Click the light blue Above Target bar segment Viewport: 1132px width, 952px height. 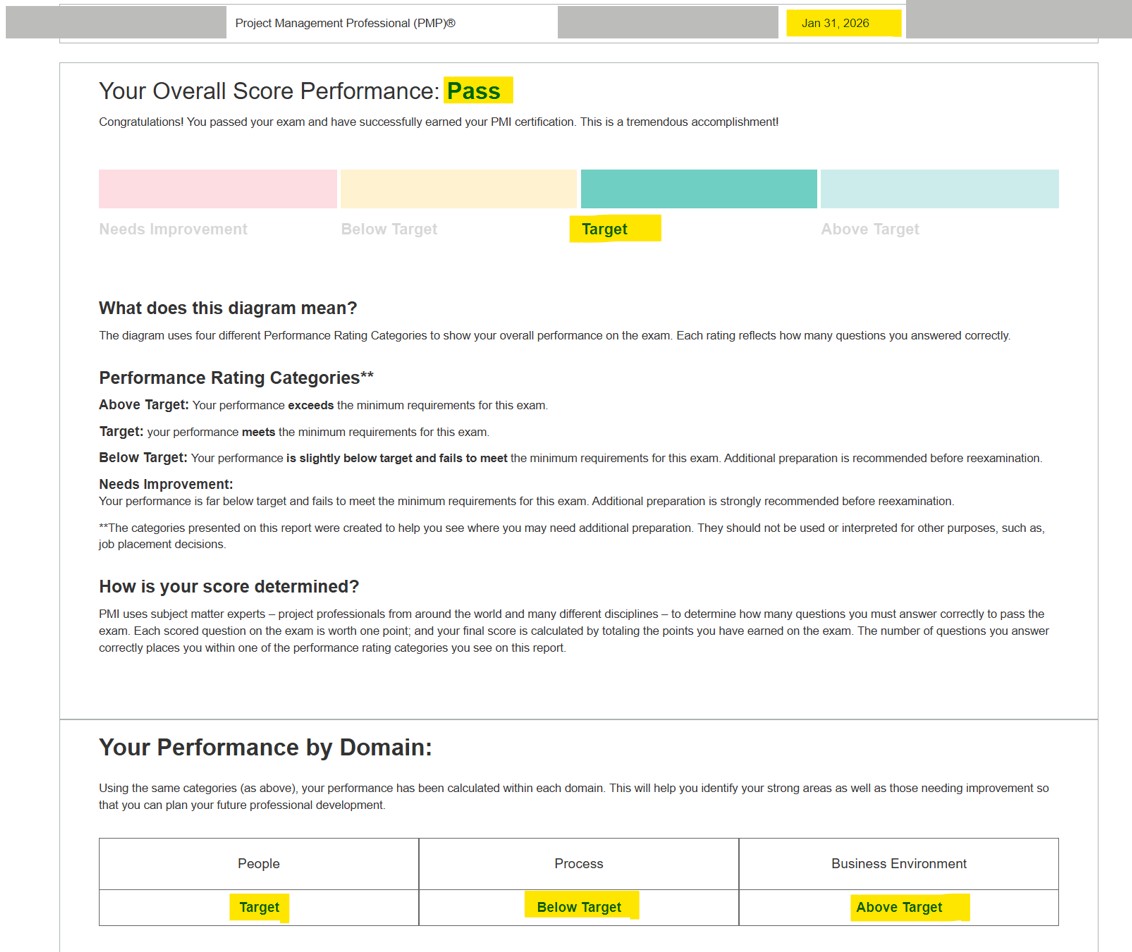[x=939, y=189]
